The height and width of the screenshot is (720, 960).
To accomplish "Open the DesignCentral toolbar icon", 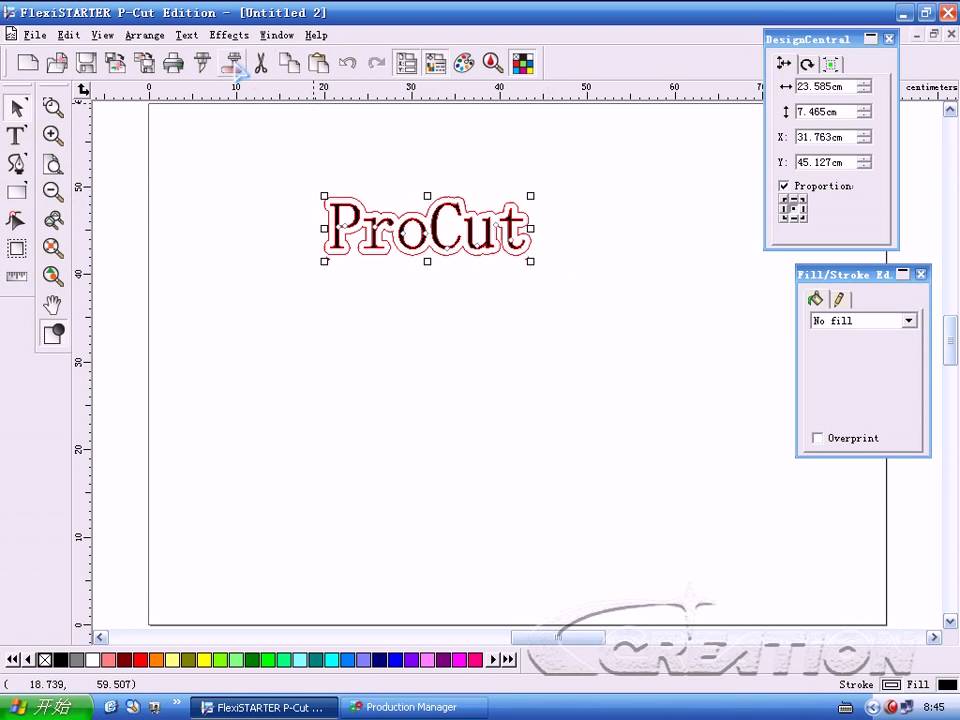I will pos(406,62).
